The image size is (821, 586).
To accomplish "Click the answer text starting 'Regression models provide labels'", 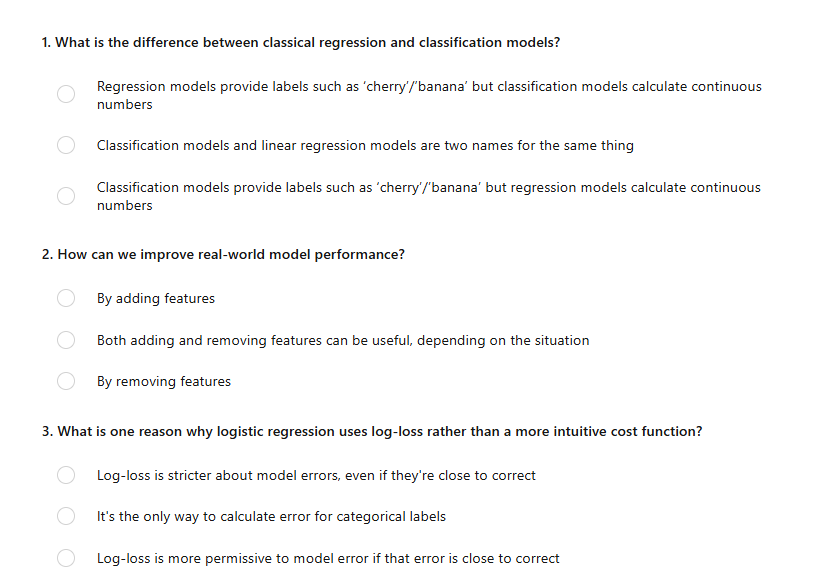I will pyautogui.click(x=429, y=87).
